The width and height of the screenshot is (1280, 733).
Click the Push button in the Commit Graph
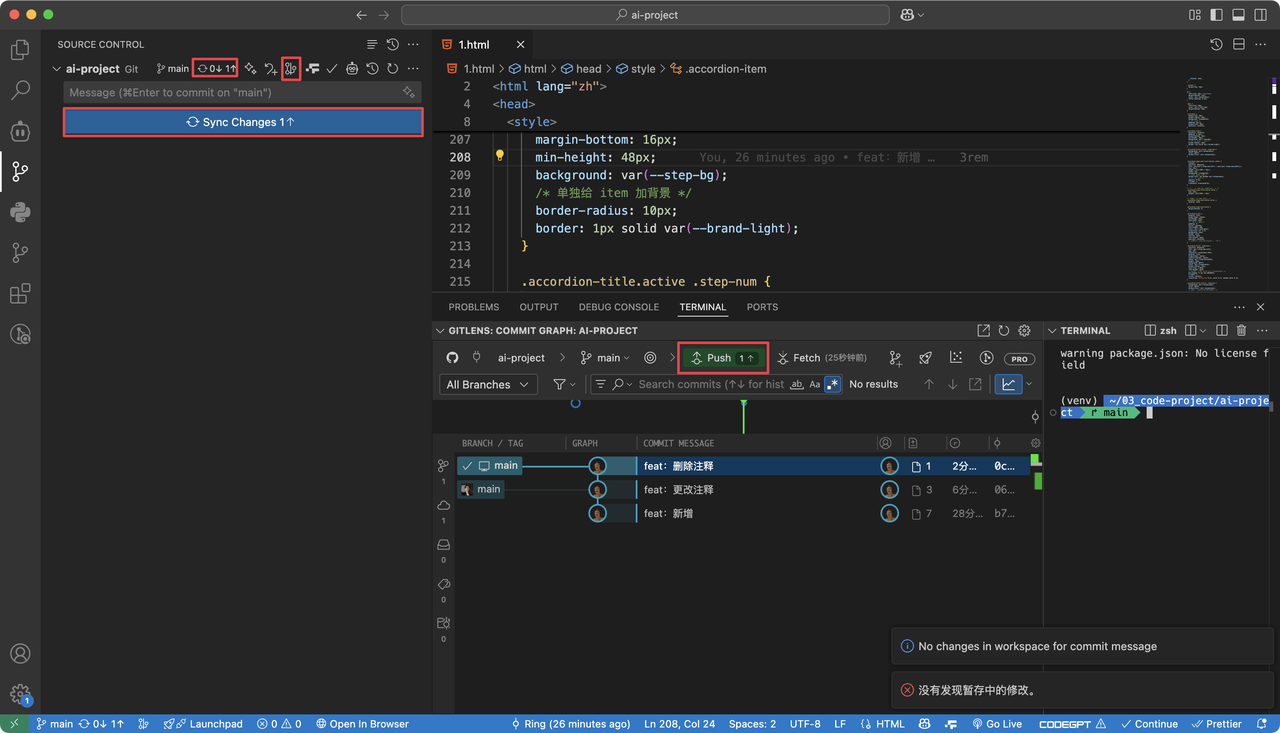(723, 358)
